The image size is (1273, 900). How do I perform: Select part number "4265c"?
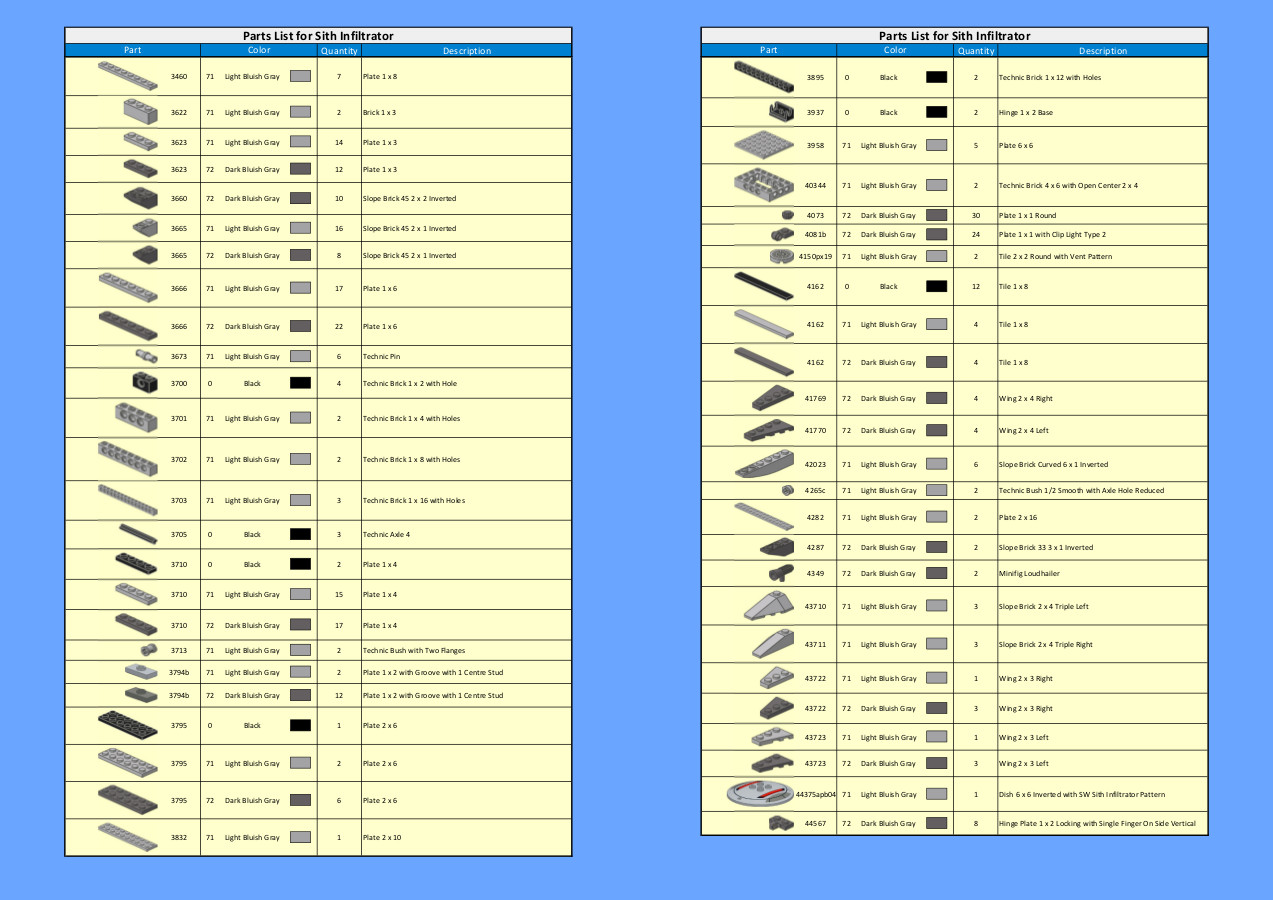(816, 490)
